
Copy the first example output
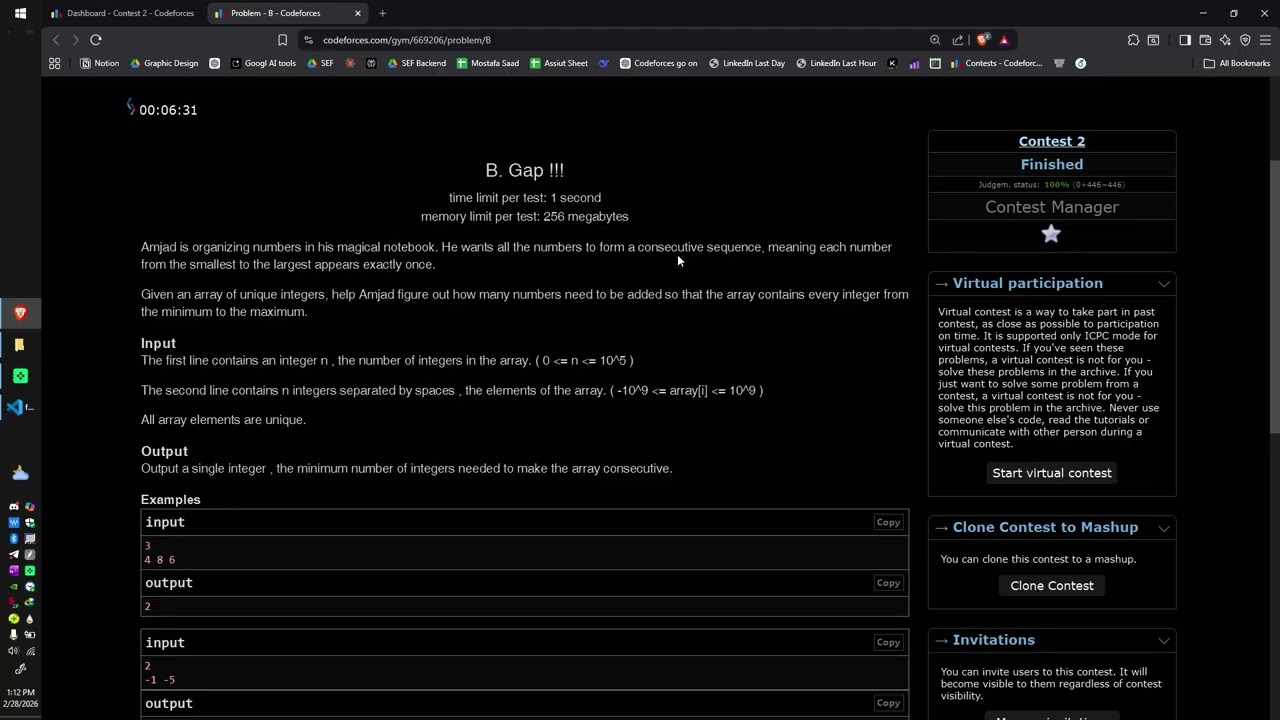pos(888,583)
